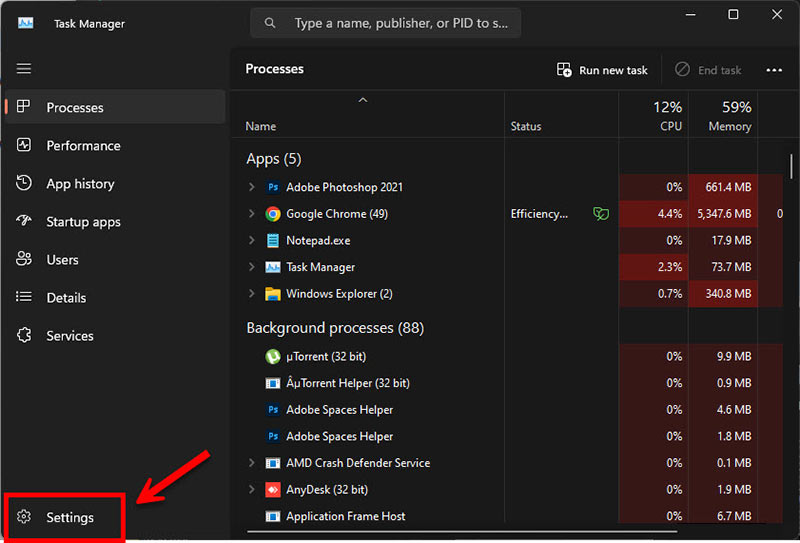Click the Application Frame Host icon

[x=273, y=516]
